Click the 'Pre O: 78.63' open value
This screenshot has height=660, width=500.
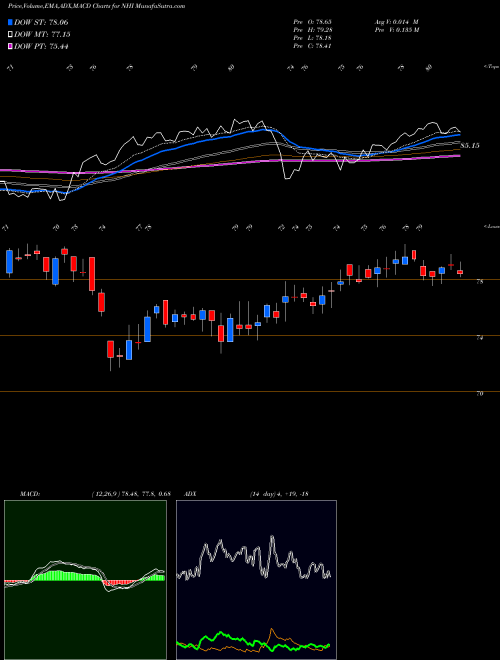click(x=312, y=21)
